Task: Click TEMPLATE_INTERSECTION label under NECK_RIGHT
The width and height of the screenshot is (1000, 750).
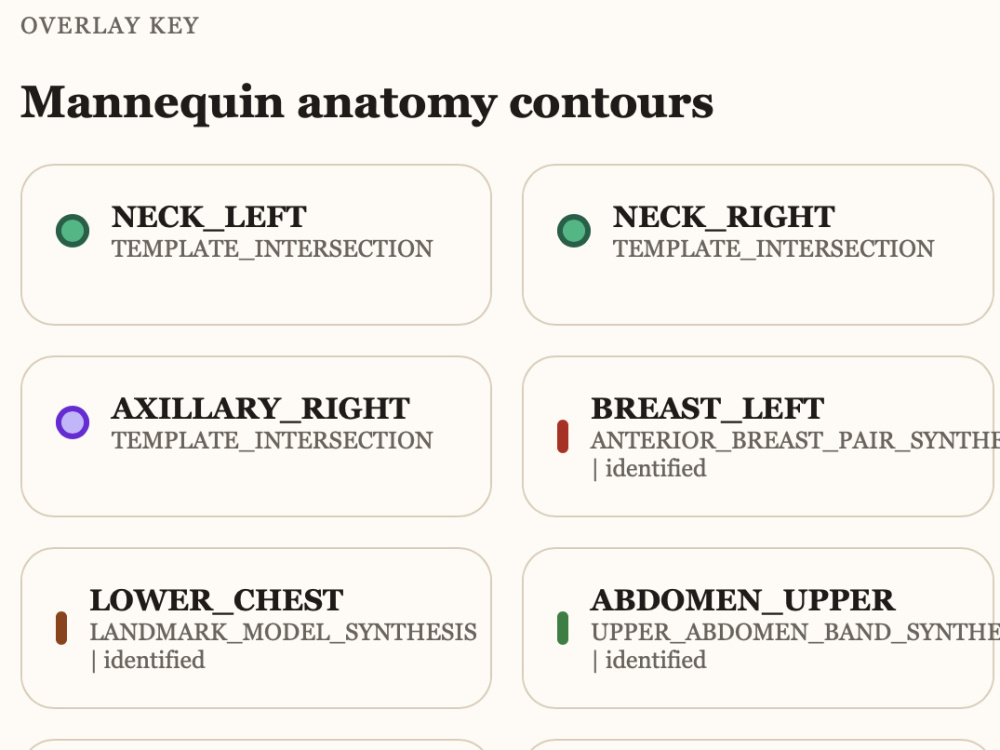Action: [774, 249]
